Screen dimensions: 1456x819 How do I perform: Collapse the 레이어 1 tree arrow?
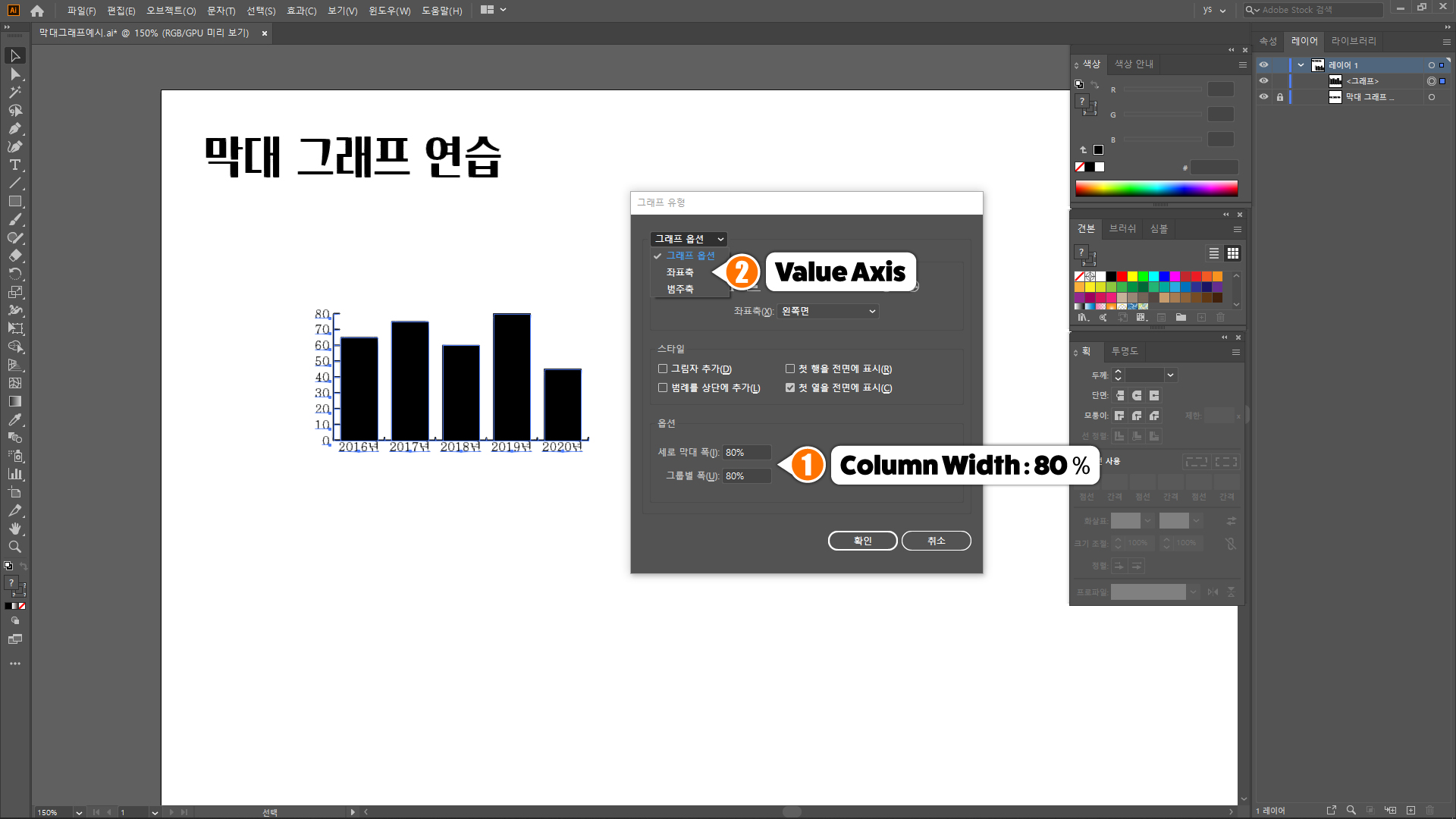pos(1301,64)
